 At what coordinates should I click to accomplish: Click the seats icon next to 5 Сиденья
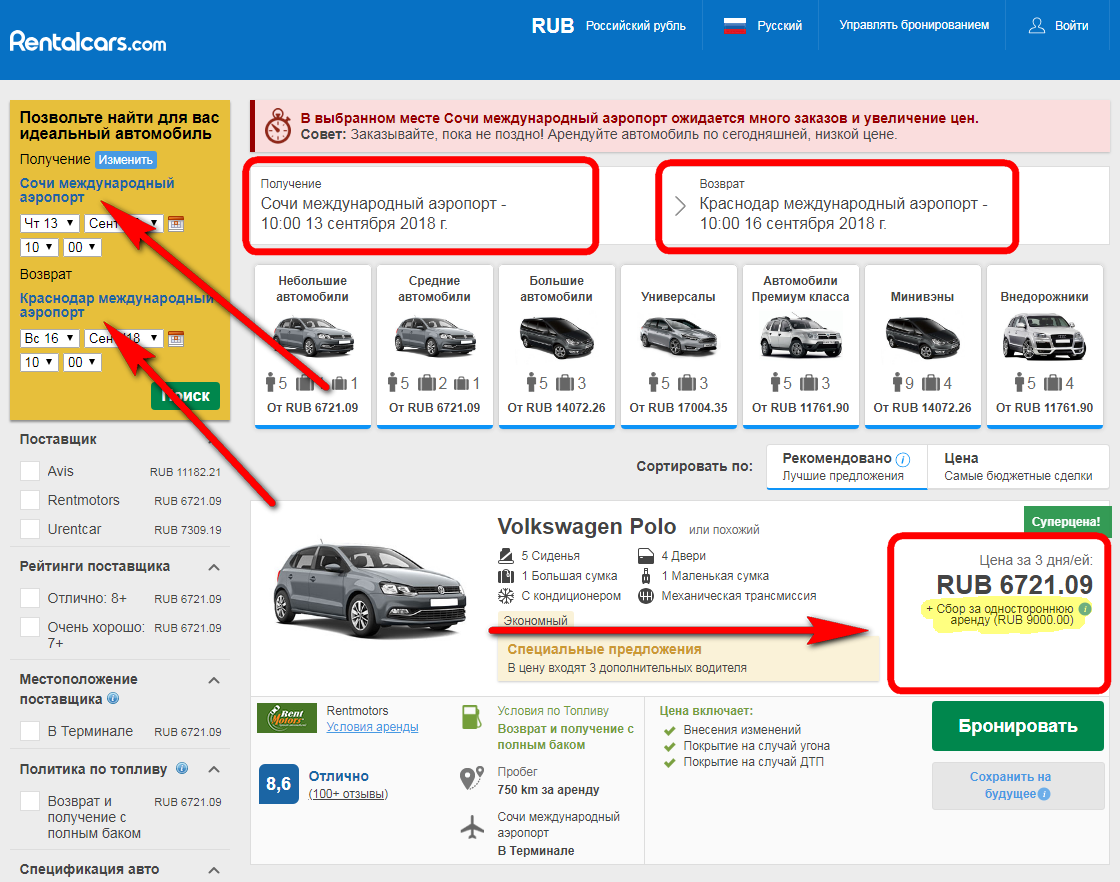tap(506, 556)
